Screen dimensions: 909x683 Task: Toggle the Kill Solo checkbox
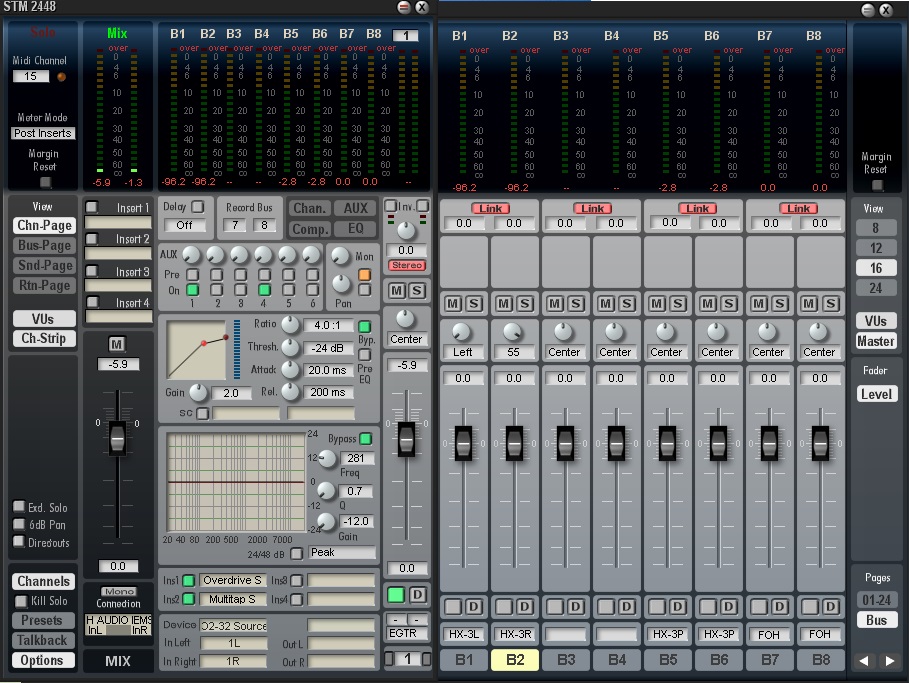coord(21,601)
